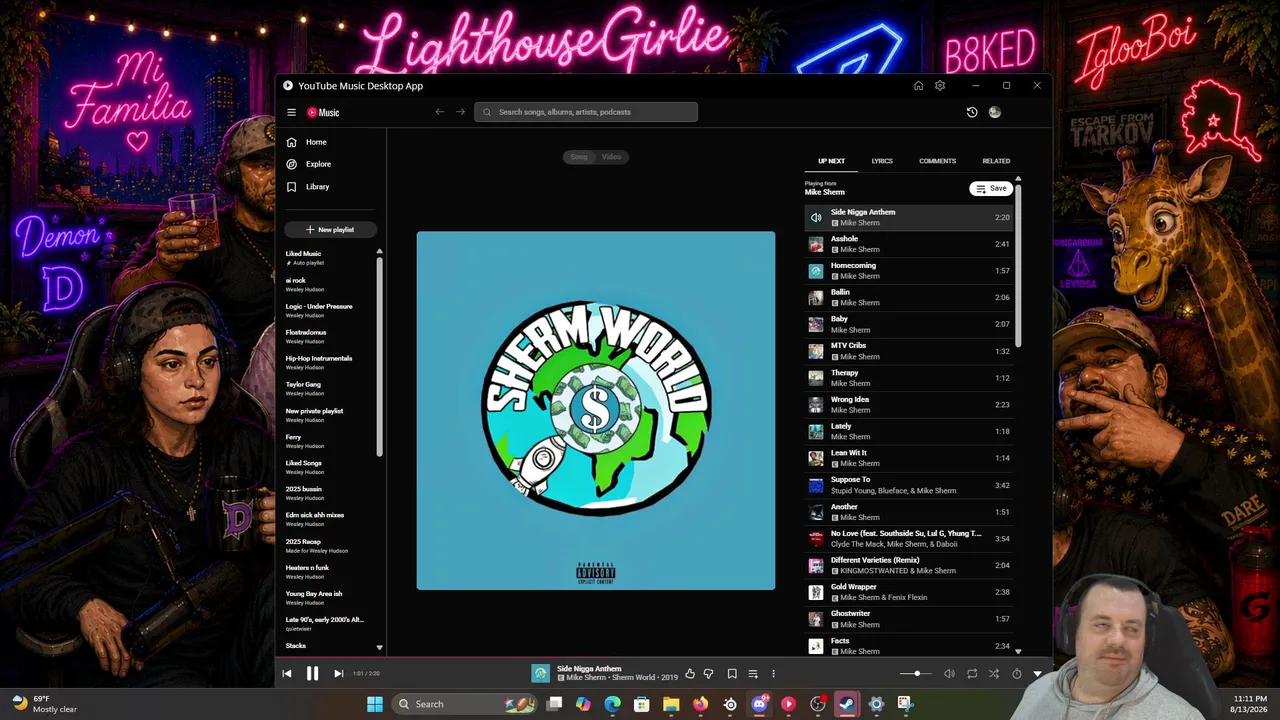Click the title bar home icon

click(x=918, y=86)
